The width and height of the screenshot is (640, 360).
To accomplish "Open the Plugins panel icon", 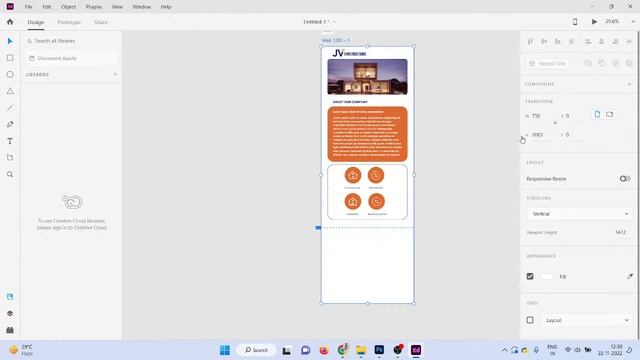I will point(10,330).
